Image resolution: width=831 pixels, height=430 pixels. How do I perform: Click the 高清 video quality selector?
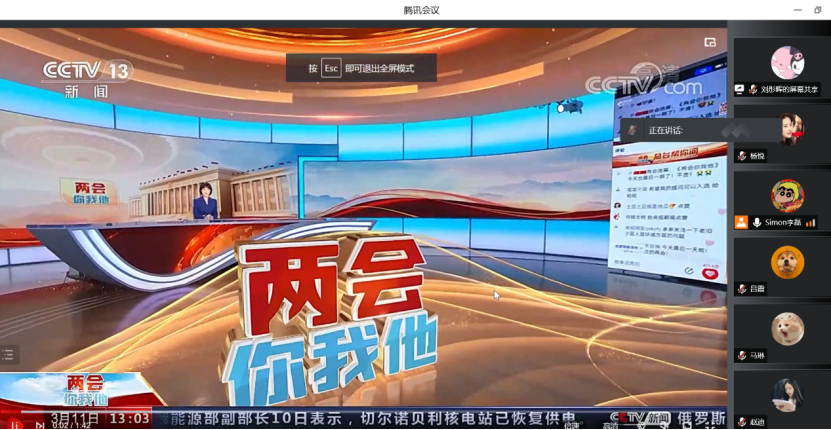[x=610, y=425]
